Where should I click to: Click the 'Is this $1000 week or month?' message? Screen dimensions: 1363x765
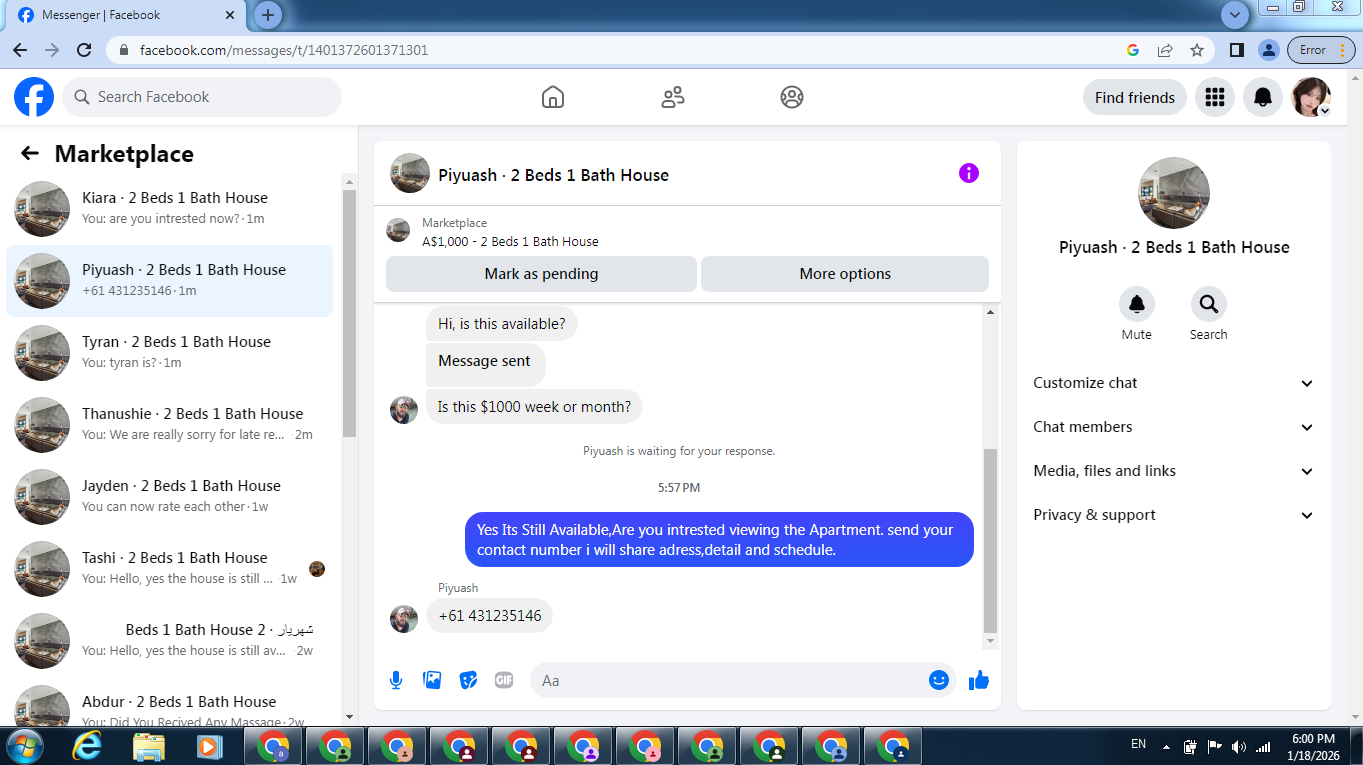pos(534,407)
